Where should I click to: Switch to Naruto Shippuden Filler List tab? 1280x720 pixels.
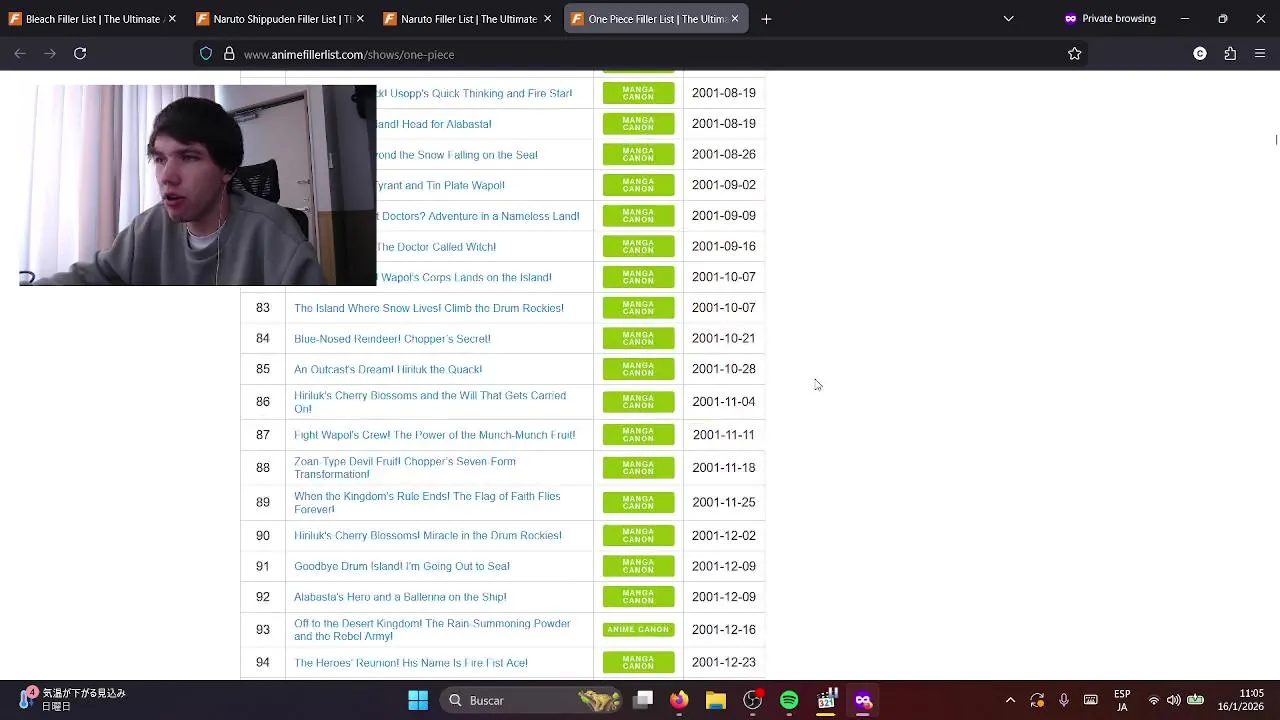(x=280, y=19)
